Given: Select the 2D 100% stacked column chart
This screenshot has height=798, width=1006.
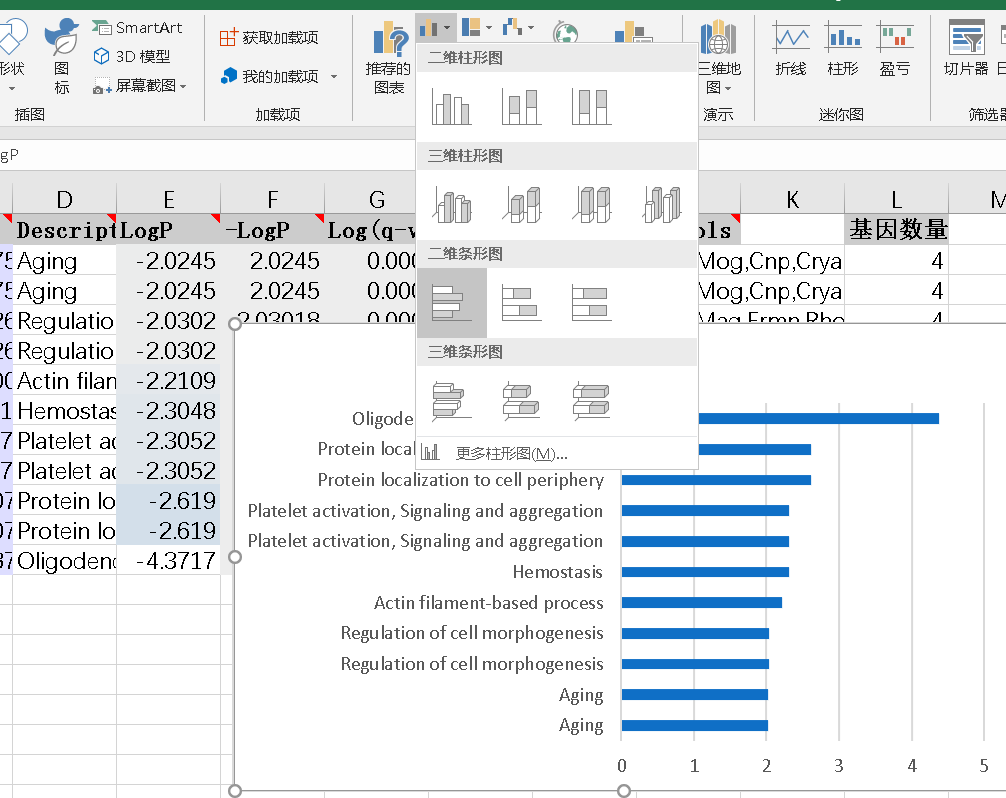Looking at the screenshot, I should [592, 106].
